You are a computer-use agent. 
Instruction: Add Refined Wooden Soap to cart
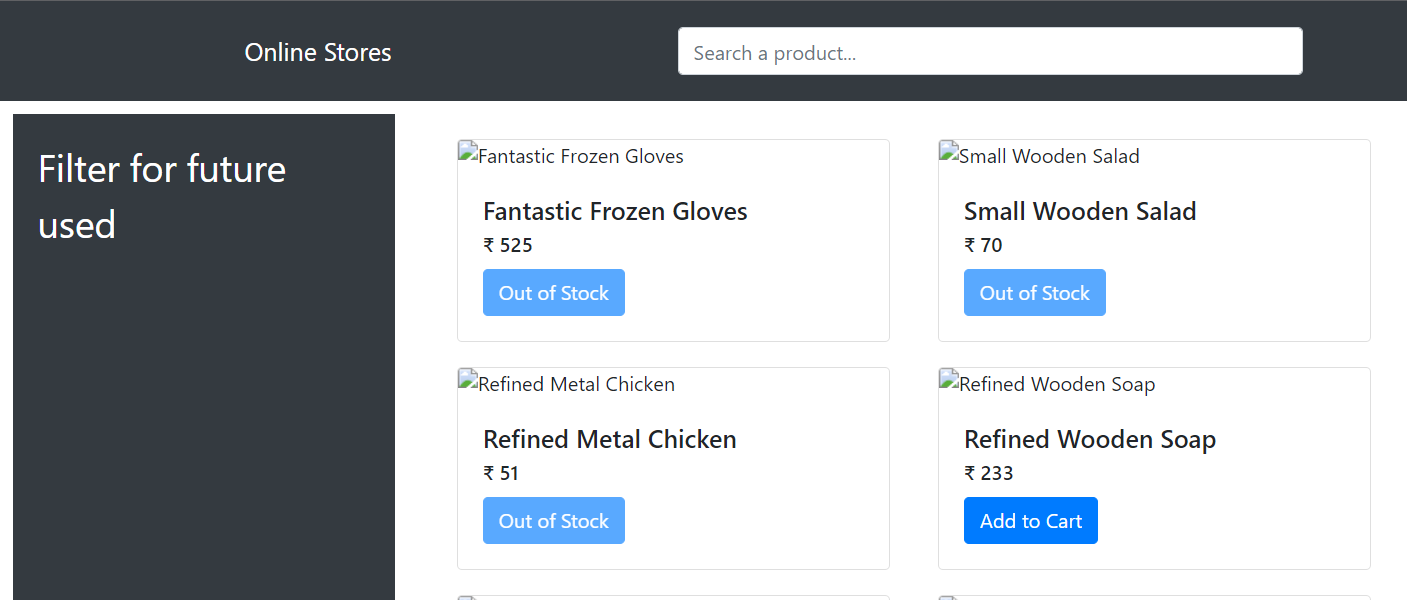(x=1030, y=521)
